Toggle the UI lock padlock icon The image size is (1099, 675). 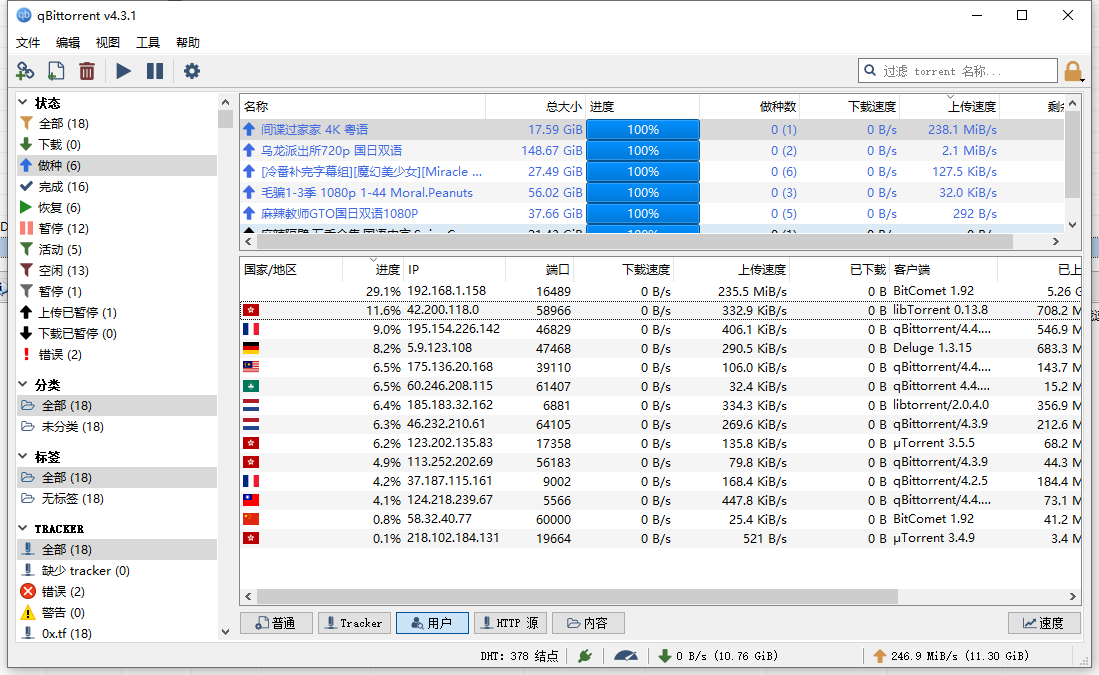tap(1073, 71)
